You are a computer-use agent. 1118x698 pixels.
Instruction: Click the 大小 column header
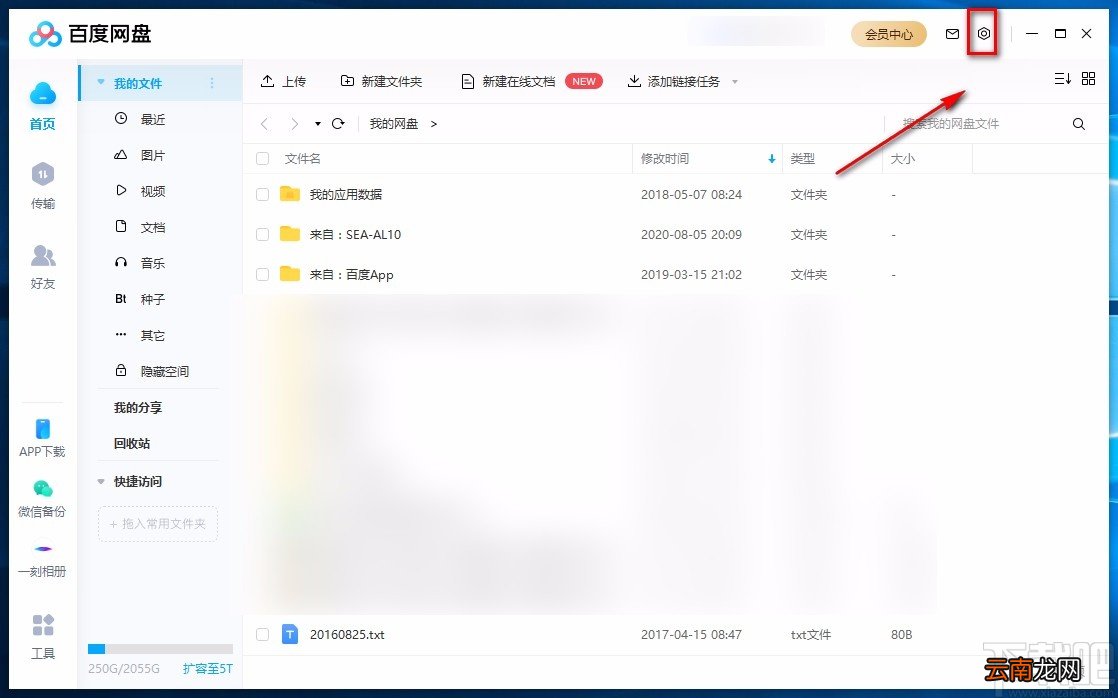pos(902,158)
